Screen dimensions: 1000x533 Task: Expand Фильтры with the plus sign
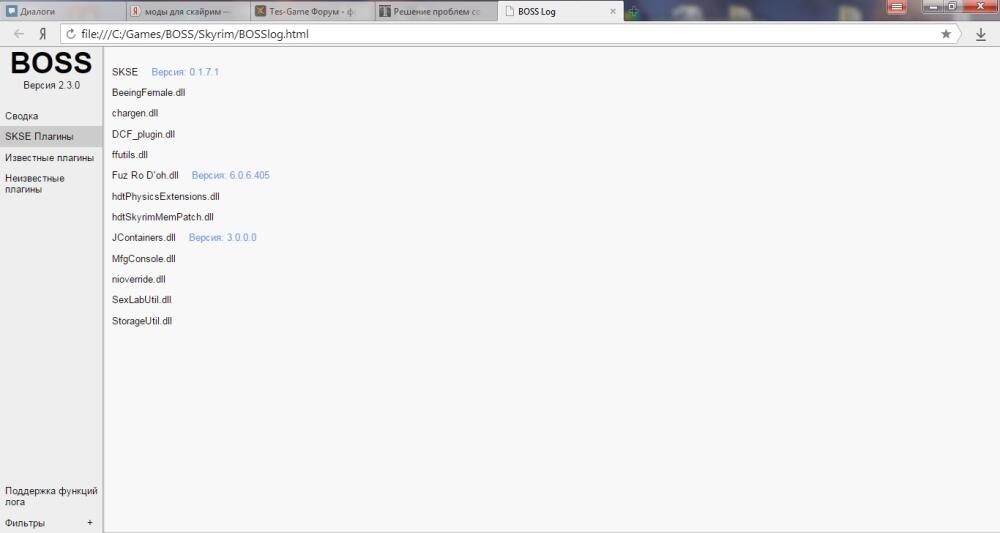click(x=90, y=523)
